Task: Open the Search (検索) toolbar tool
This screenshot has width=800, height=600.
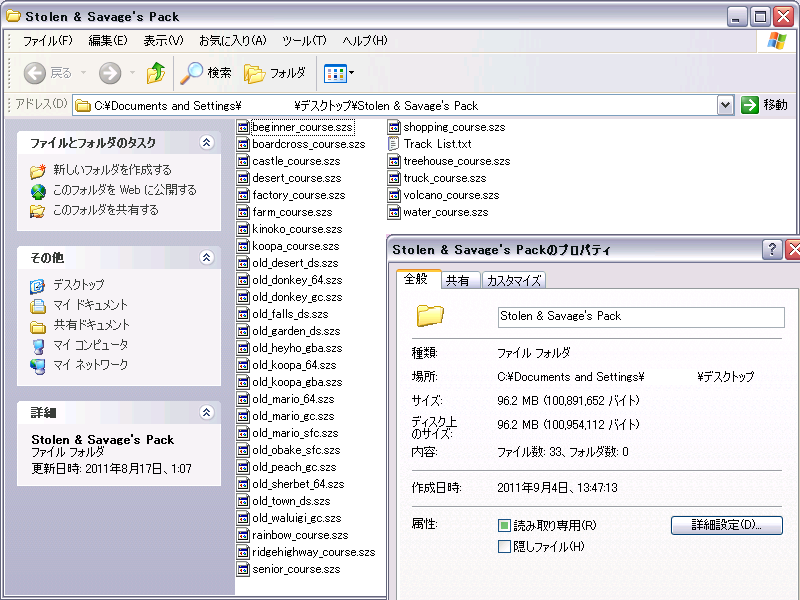Action: (206, 73)
